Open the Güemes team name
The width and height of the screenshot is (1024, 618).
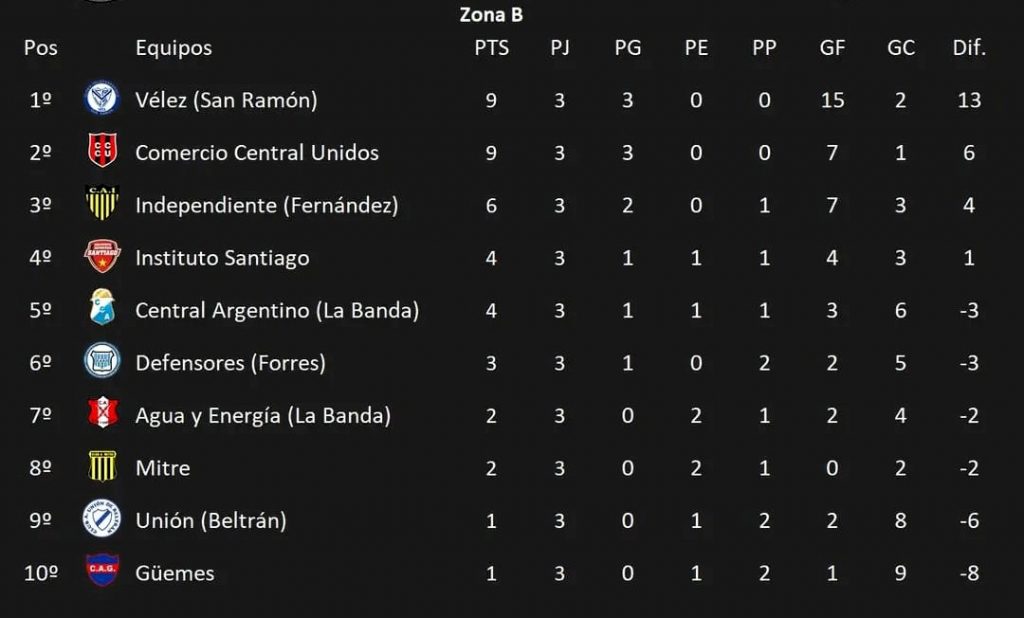(x=175, y=573)
